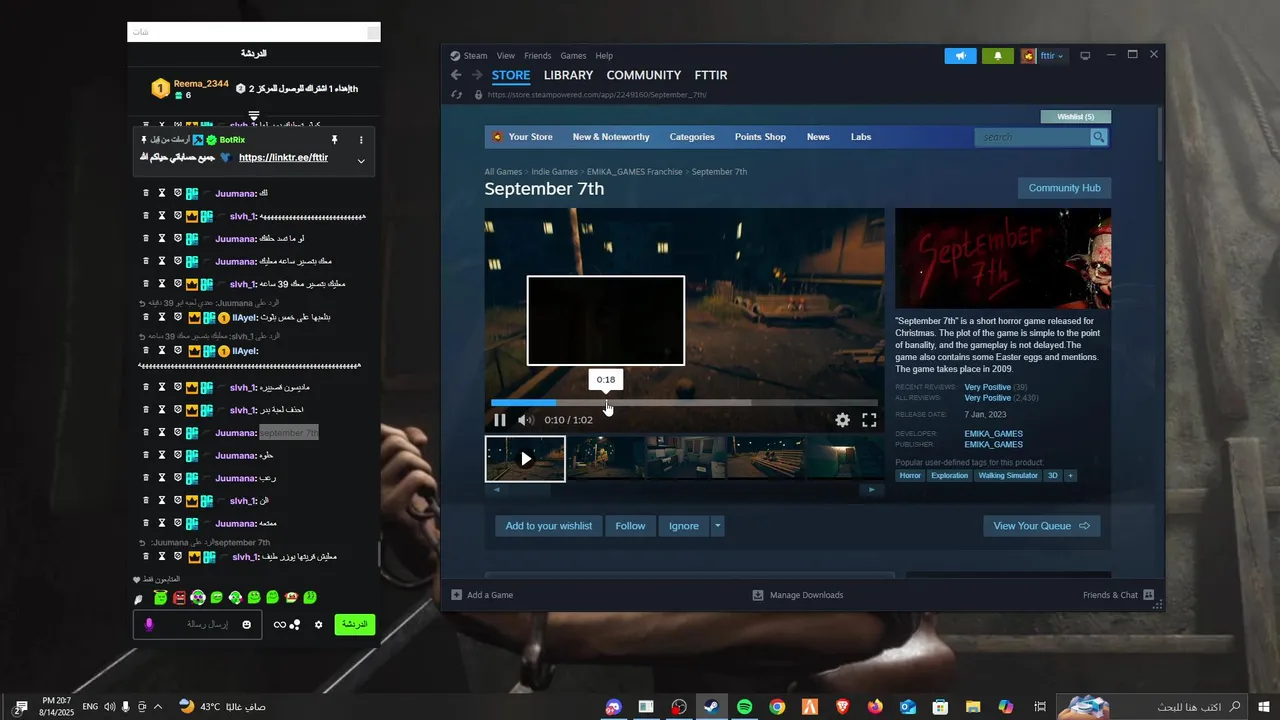Screen dimensions: 1280x720
Task: Open Spotify from the taskbar
Action: coord(744,707)
